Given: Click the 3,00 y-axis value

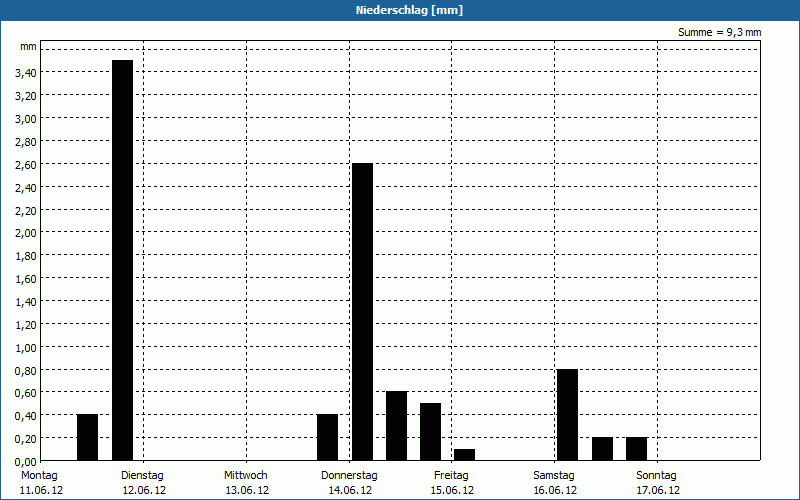Looking at the screenshot, I should click(x=26, y=119).
